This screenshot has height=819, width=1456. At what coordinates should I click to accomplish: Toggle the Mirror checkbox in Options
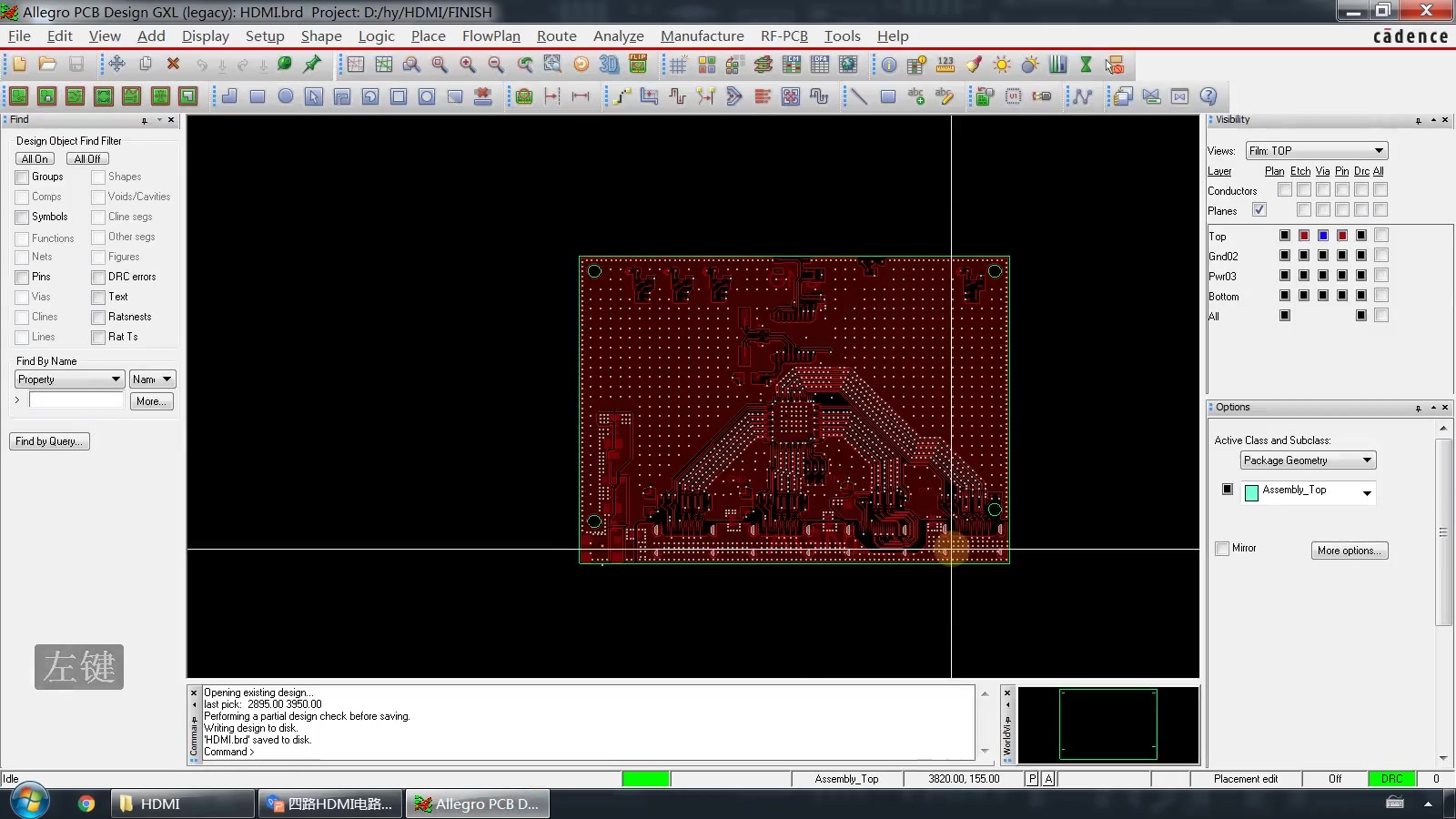tap(1222, 549)
